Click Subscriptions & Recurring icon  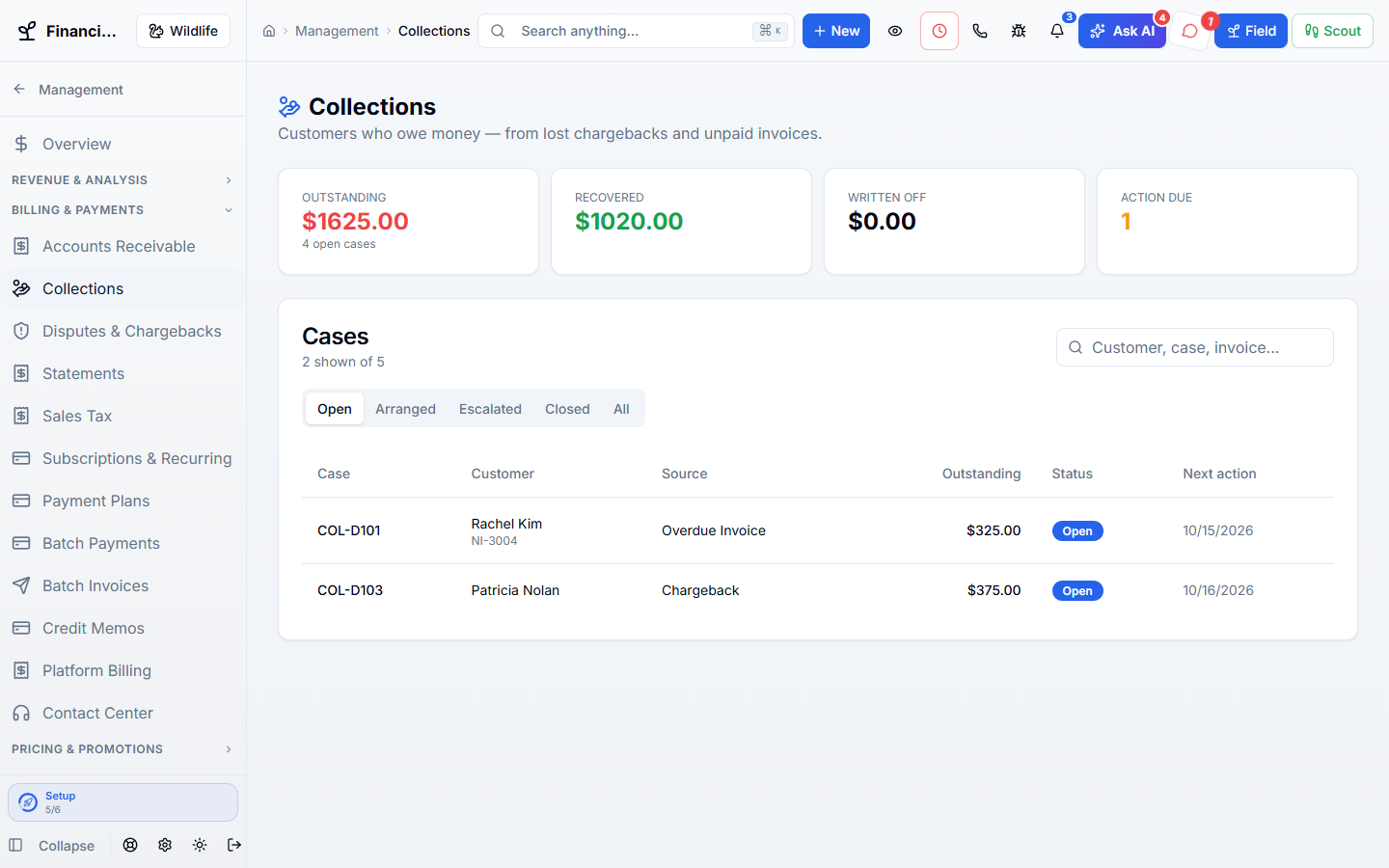[x=21, y=458]
